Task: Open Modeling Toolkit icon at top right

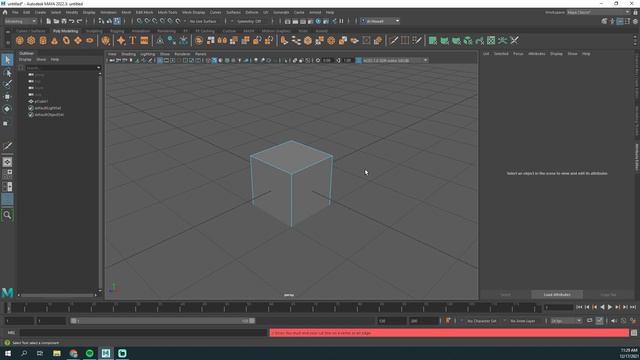Action: pyautogui.click(x=604, y=21)
